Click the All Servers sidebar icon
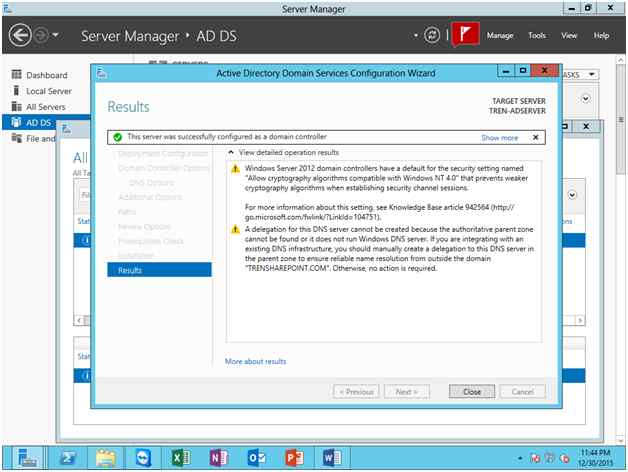 pos(16,107)
